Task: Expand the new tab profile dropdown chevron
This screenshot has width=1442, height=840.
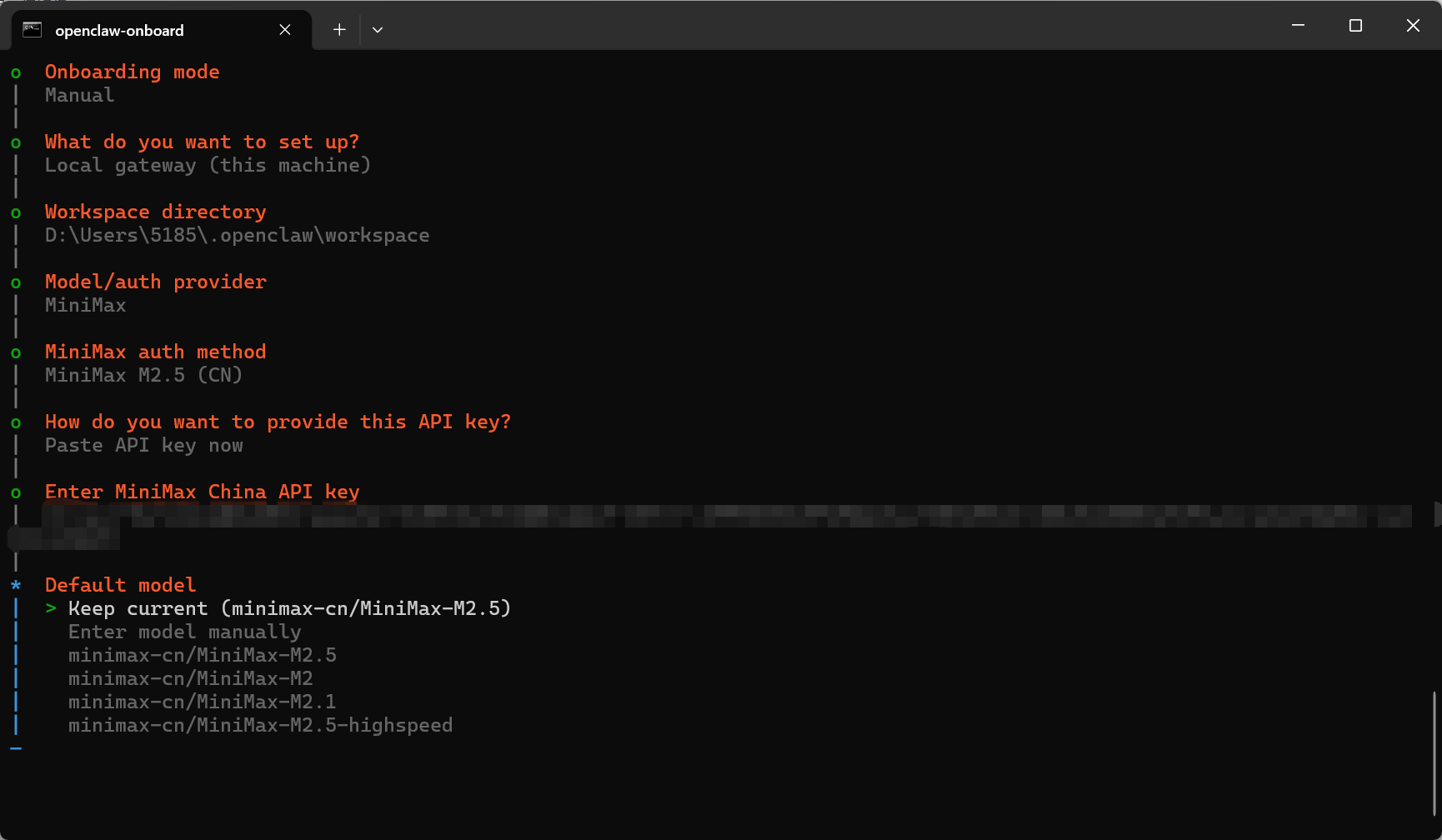Action: pos(378,30)
